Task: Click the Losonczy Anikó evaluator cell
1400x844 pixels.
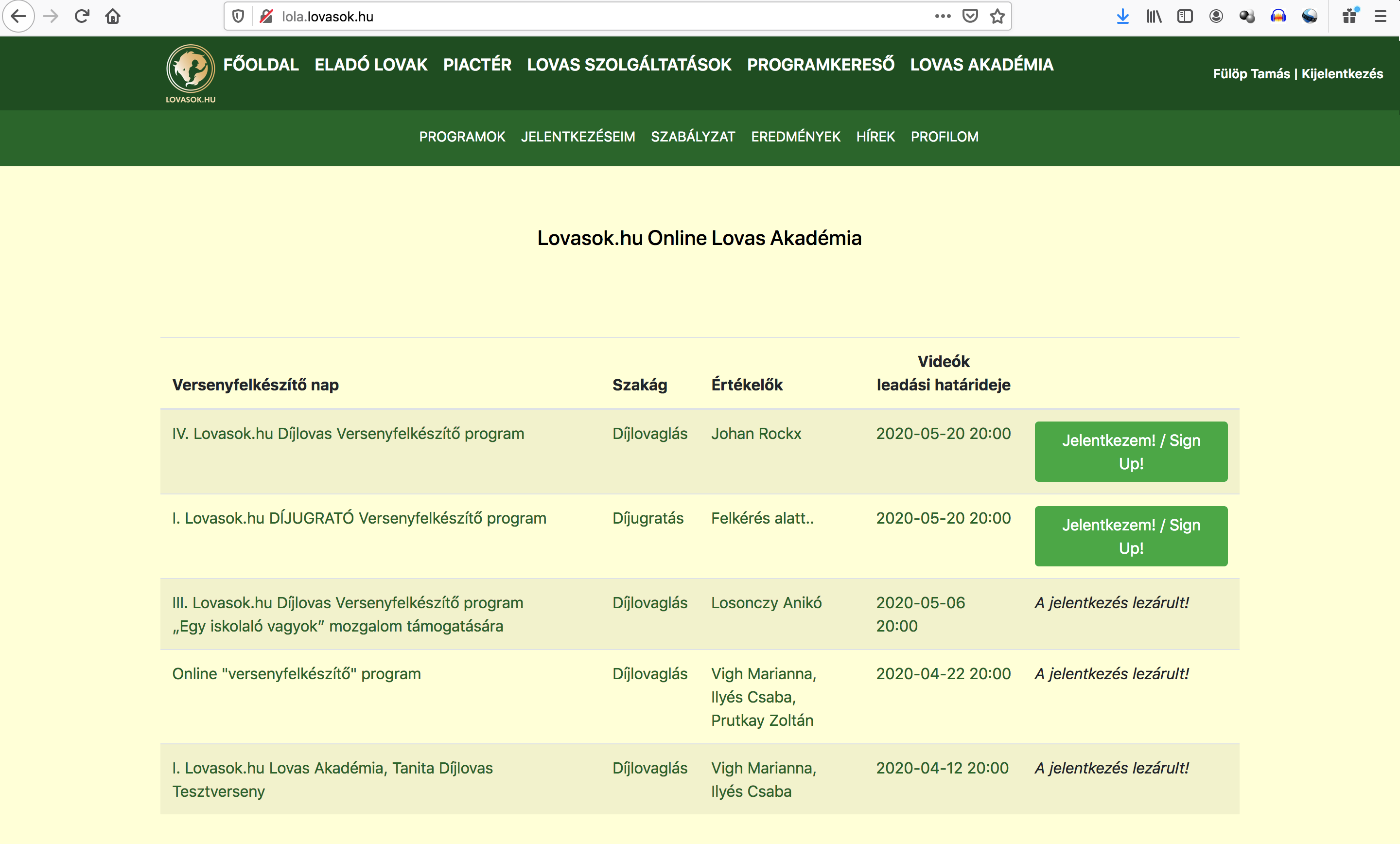Action: click(x=767, y=603)
